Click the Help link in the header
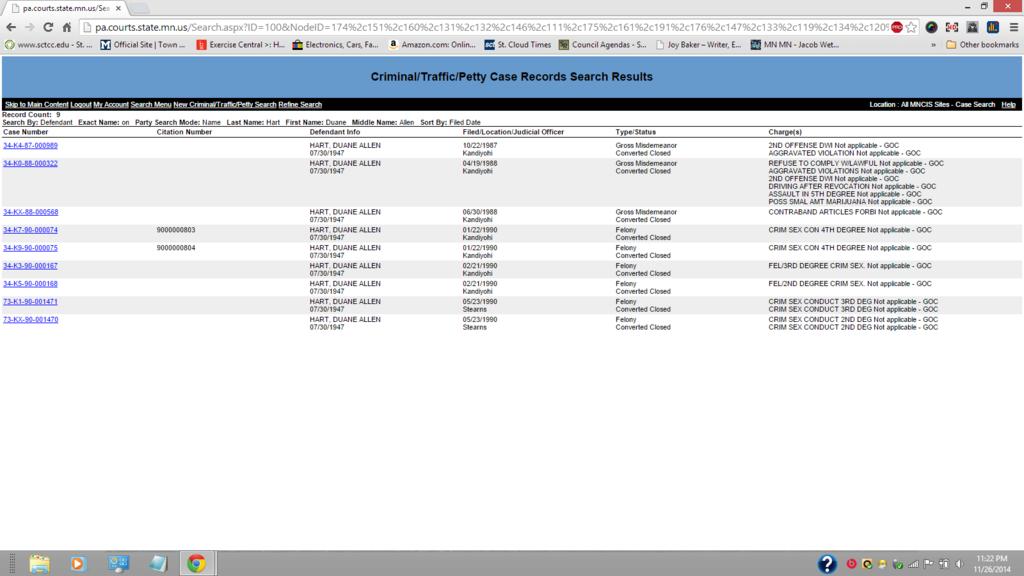The height and width of the screenshot is (576, 1024). (x=1008, y=105)
